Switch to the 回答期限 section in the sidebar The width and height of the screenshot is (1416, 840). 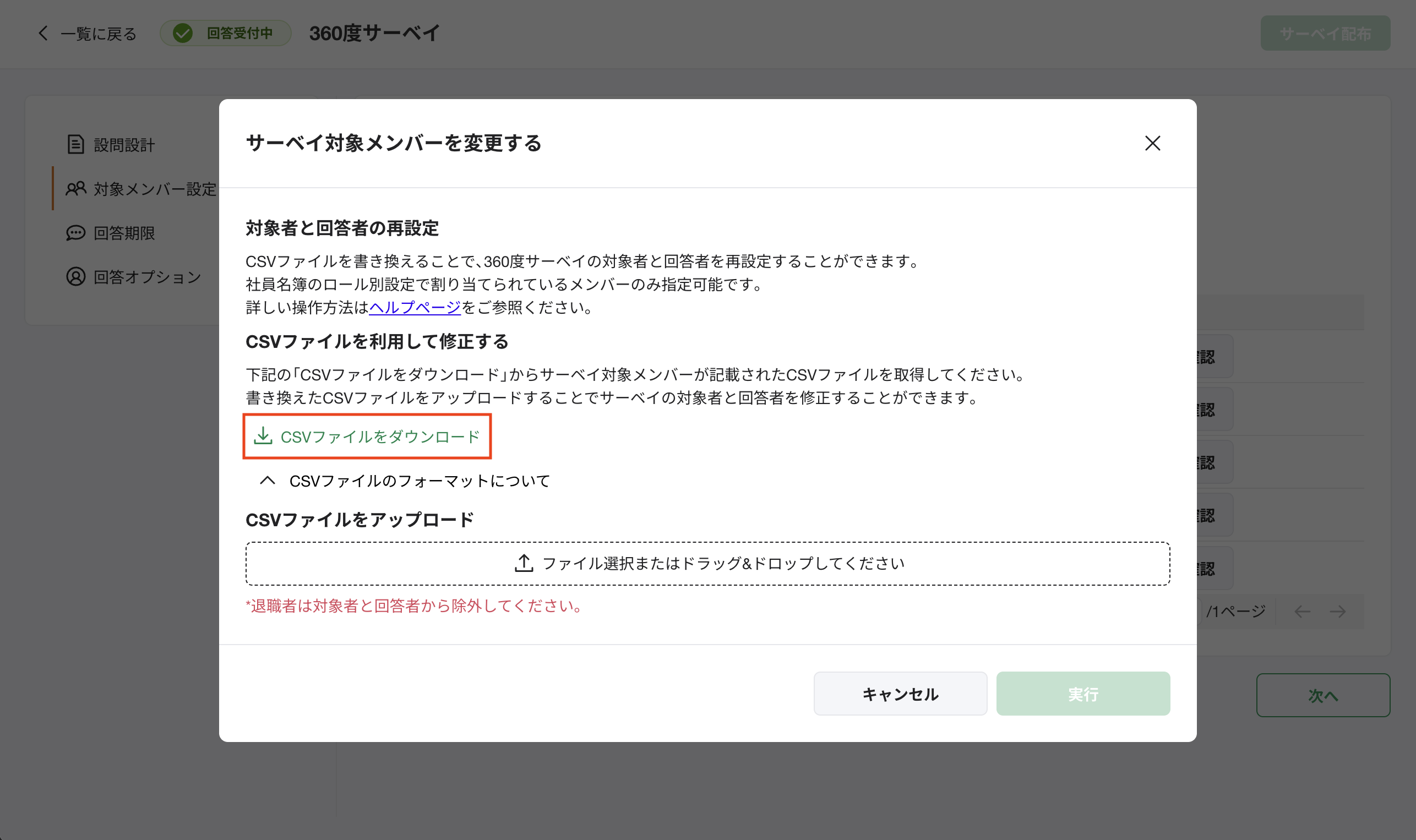pos(124,233)
